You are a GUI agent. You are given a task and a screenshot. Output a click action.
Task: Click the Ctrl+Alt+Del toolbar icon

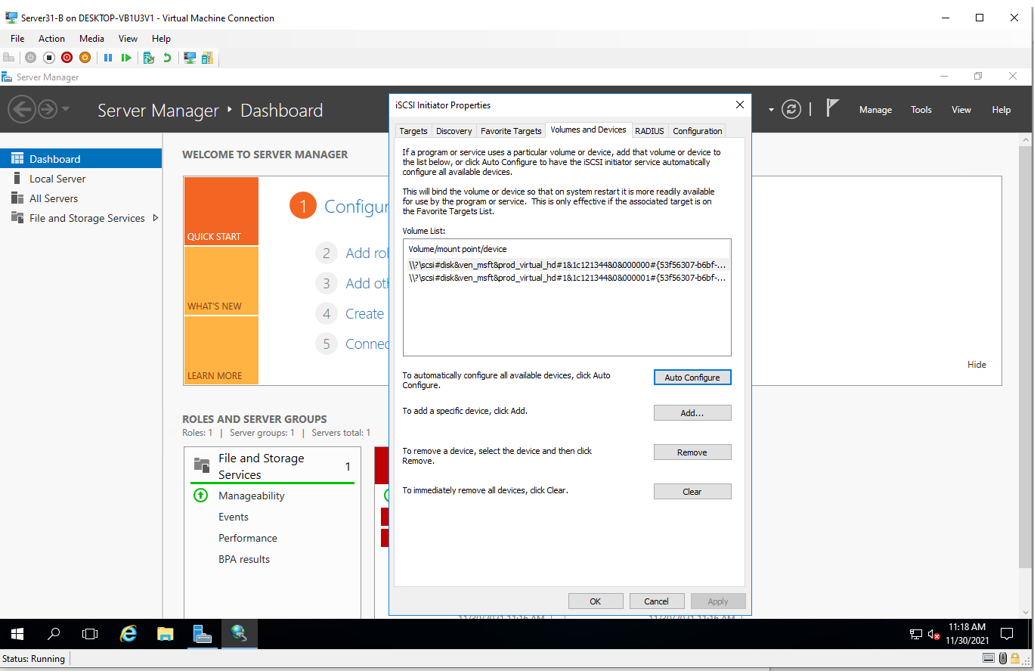click(9, 58)
